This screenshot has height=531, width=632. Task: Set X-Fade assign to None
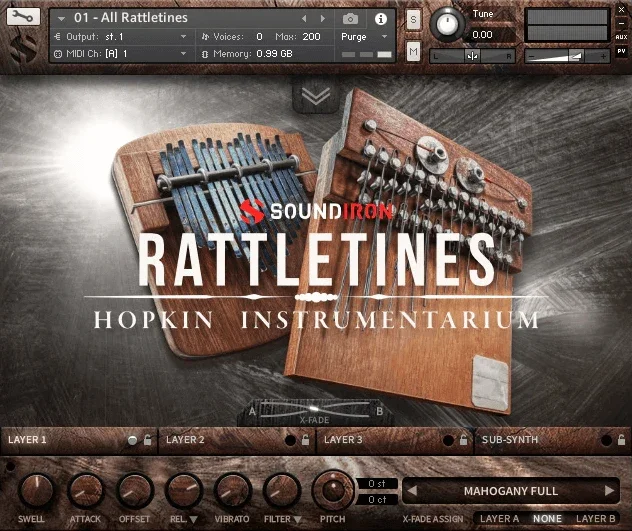tap(547, 519)
